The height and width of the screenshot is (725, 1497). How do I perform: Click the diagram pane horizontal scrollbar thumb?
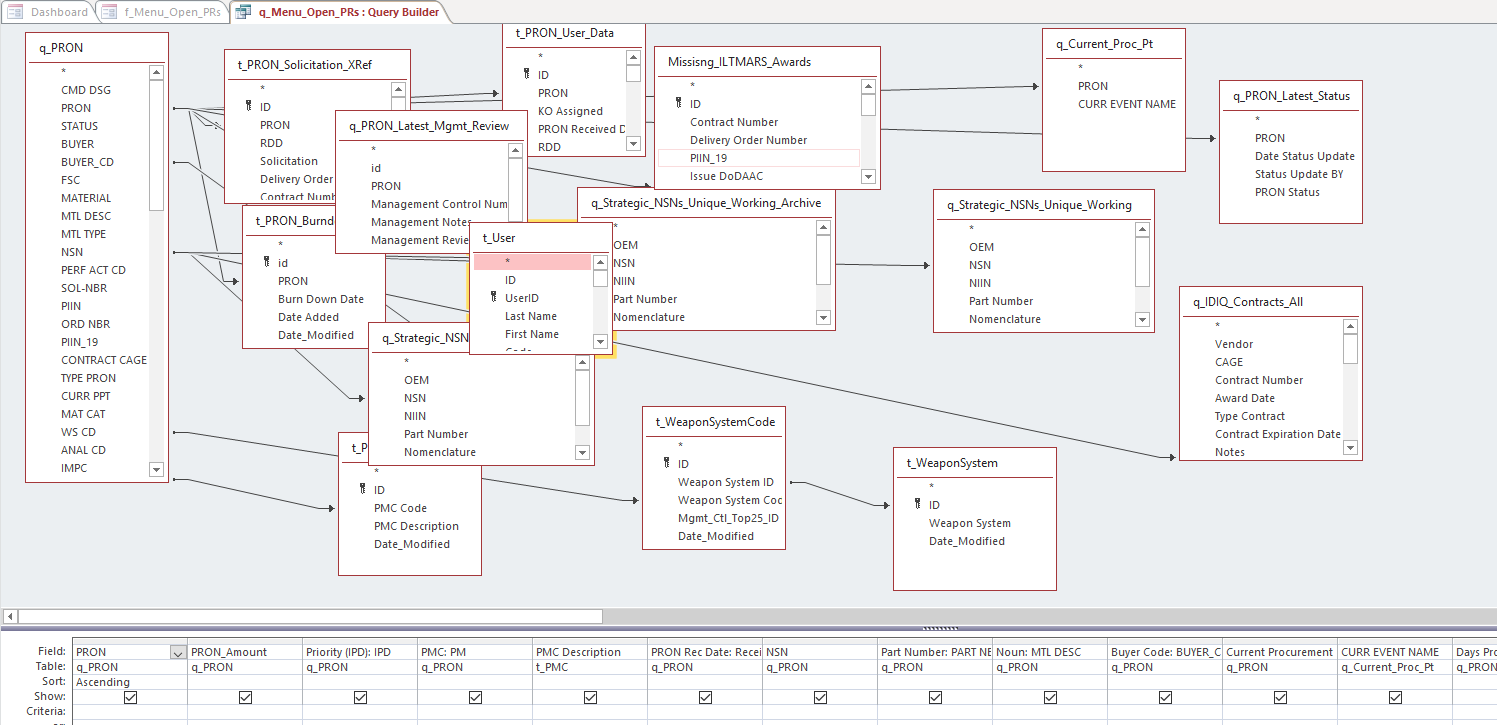310,616
